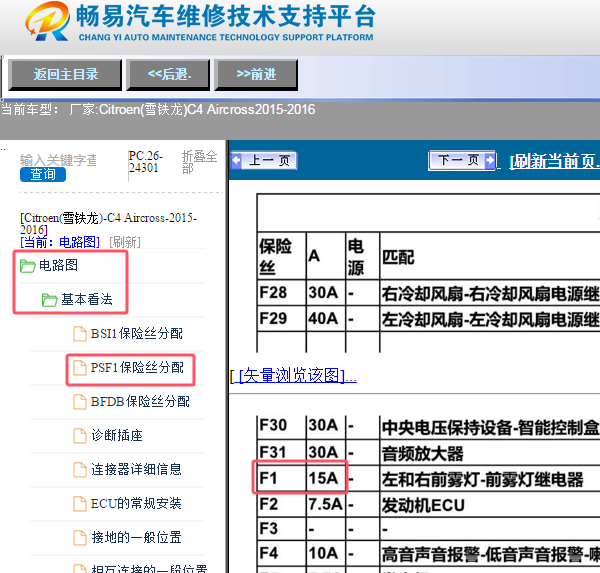Select 7.5A rating in F2 row
Screen dimensions: 600x573
[x=326, y=504]
